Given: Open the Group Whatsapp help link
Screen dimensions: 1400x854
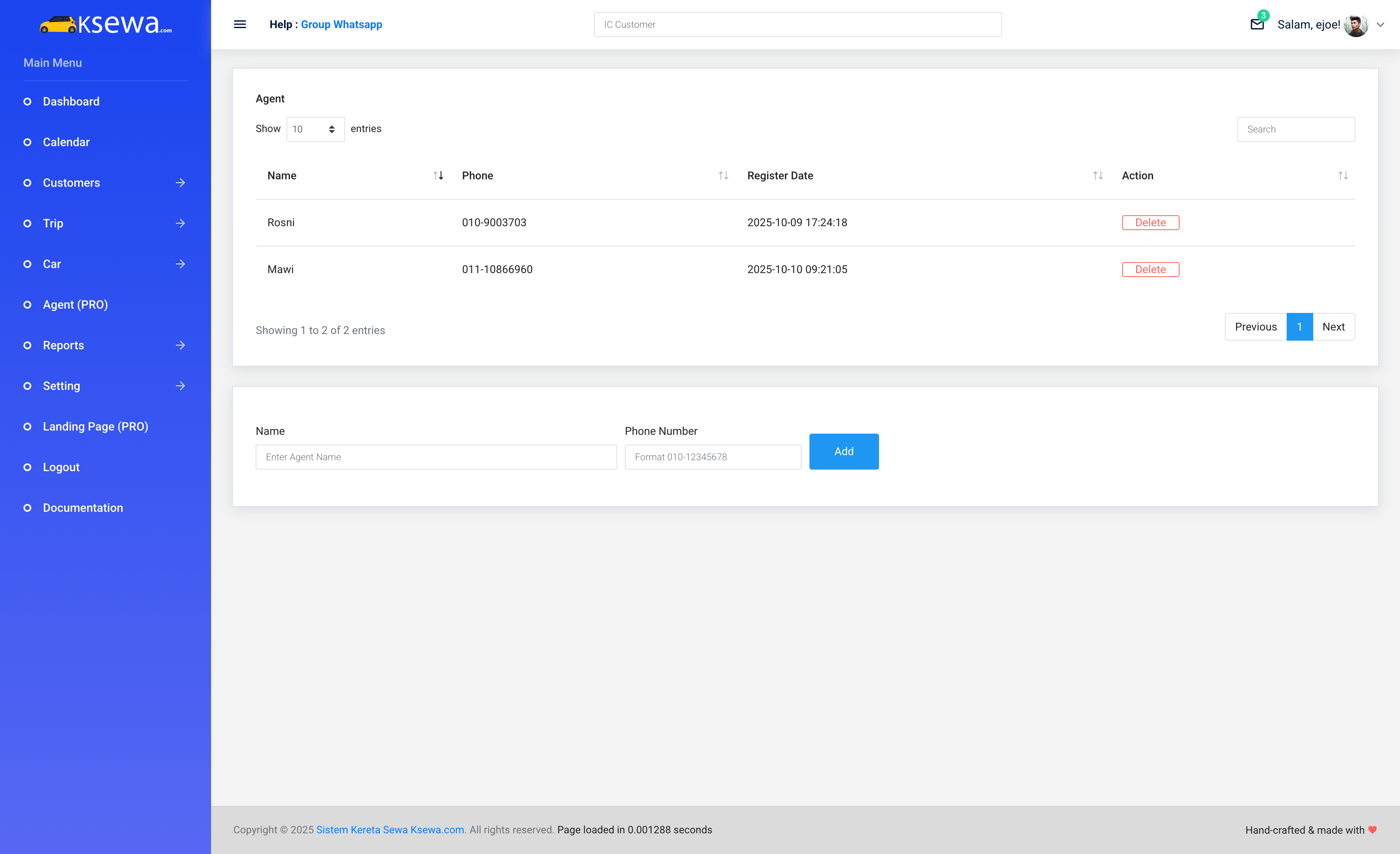Looking at the screenshot, I should coord(342,24).
